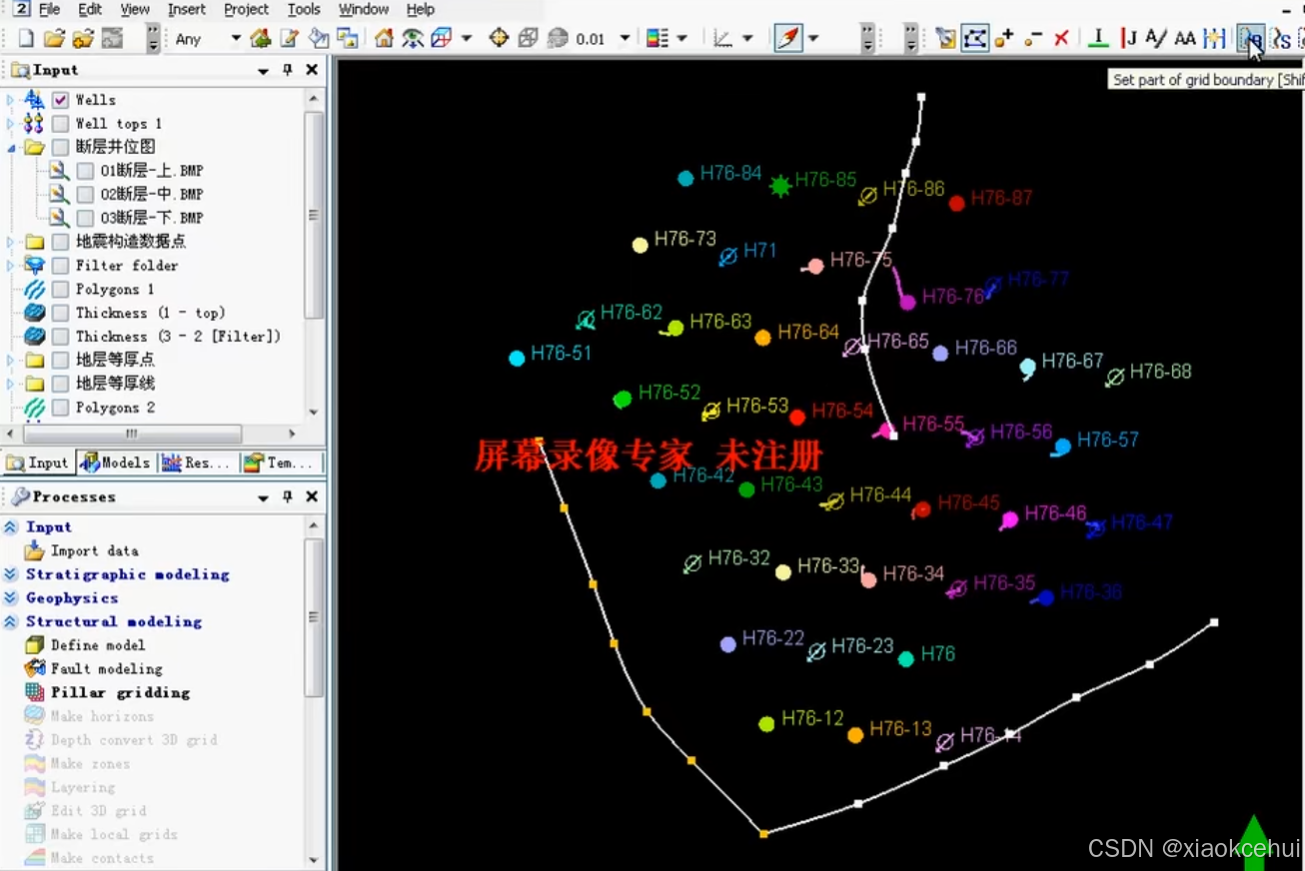The image size is (1305, 871).
Task: Click the red X delete icon
Action: coord(1062,39)
